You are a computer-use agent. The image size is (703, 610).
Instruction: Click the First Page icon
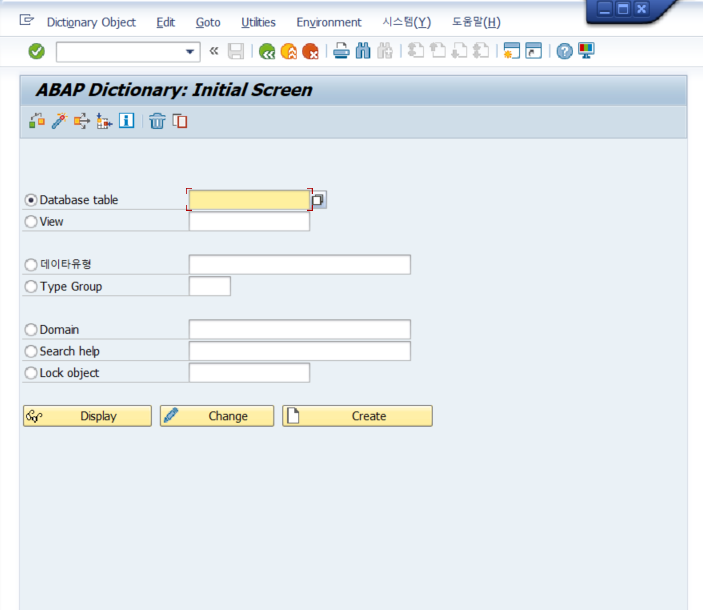point(416,51)
